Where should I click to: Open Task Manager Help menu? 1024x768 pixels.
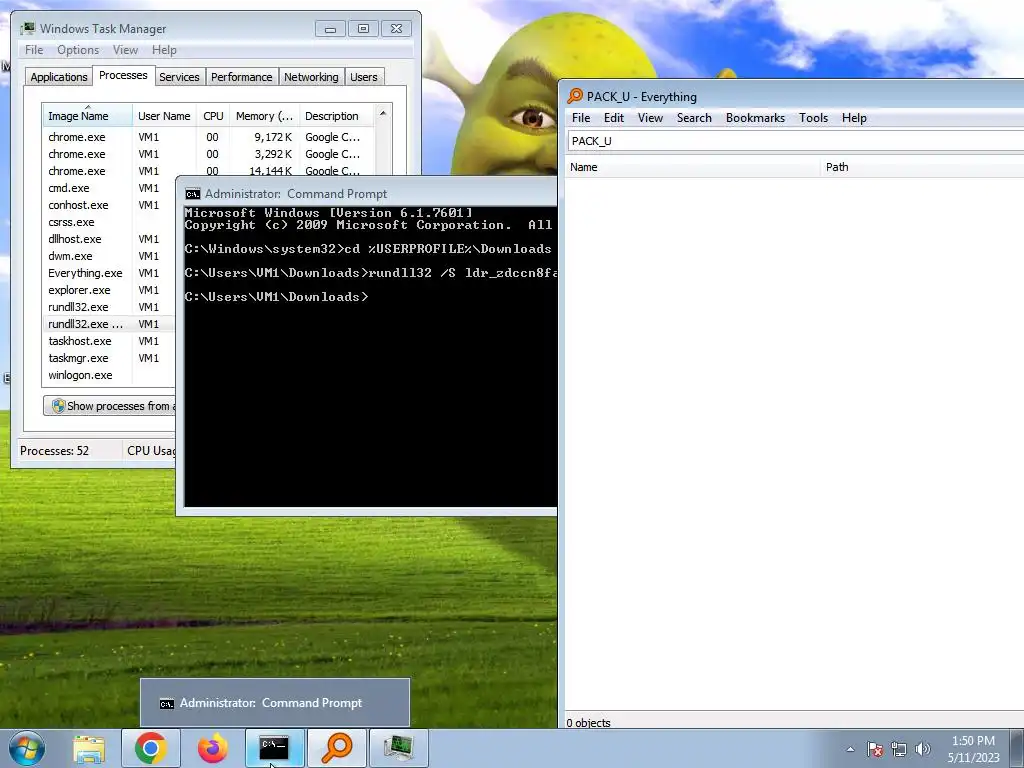[x=164, y=50]
